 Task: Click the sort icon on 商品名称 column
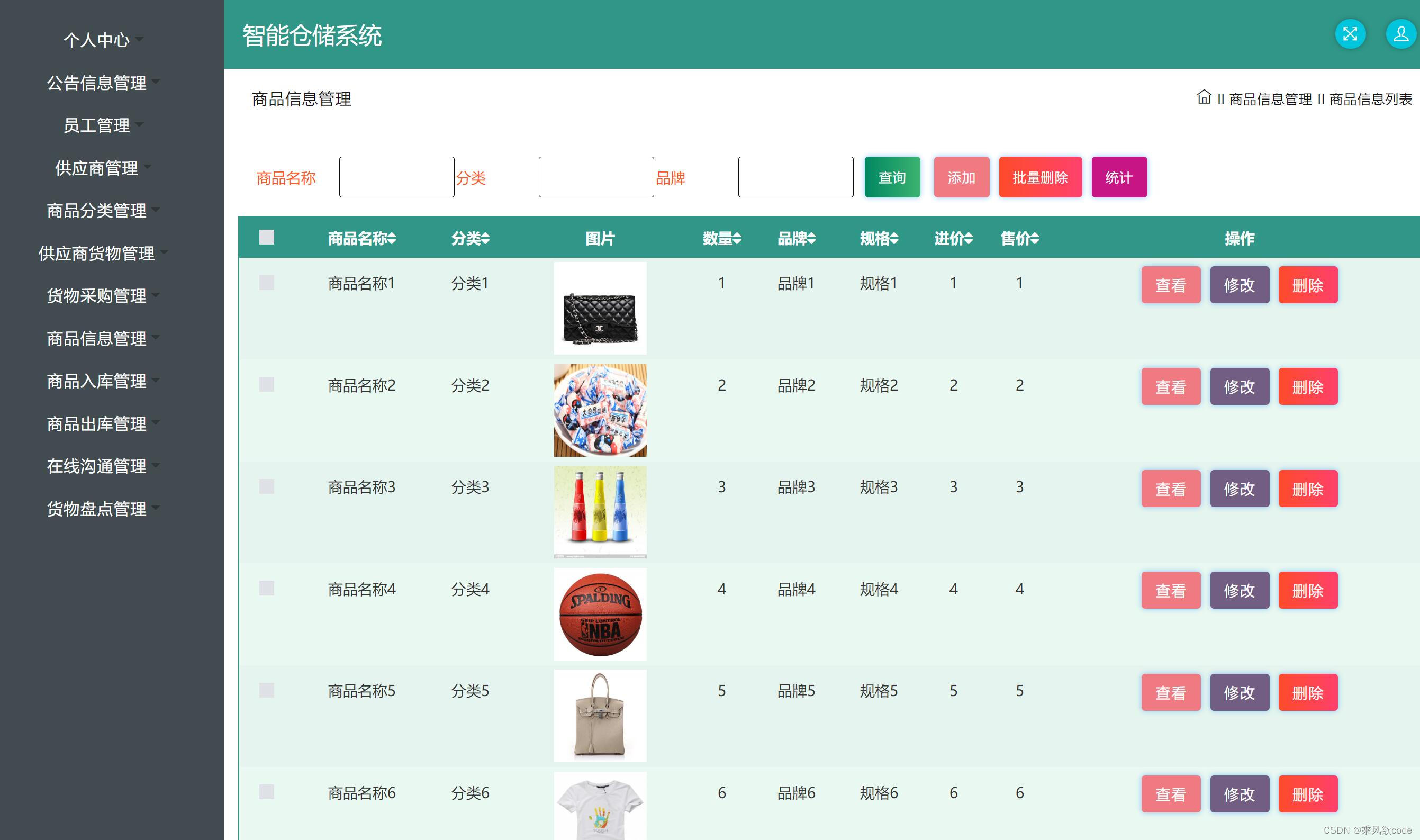(392, 239)
